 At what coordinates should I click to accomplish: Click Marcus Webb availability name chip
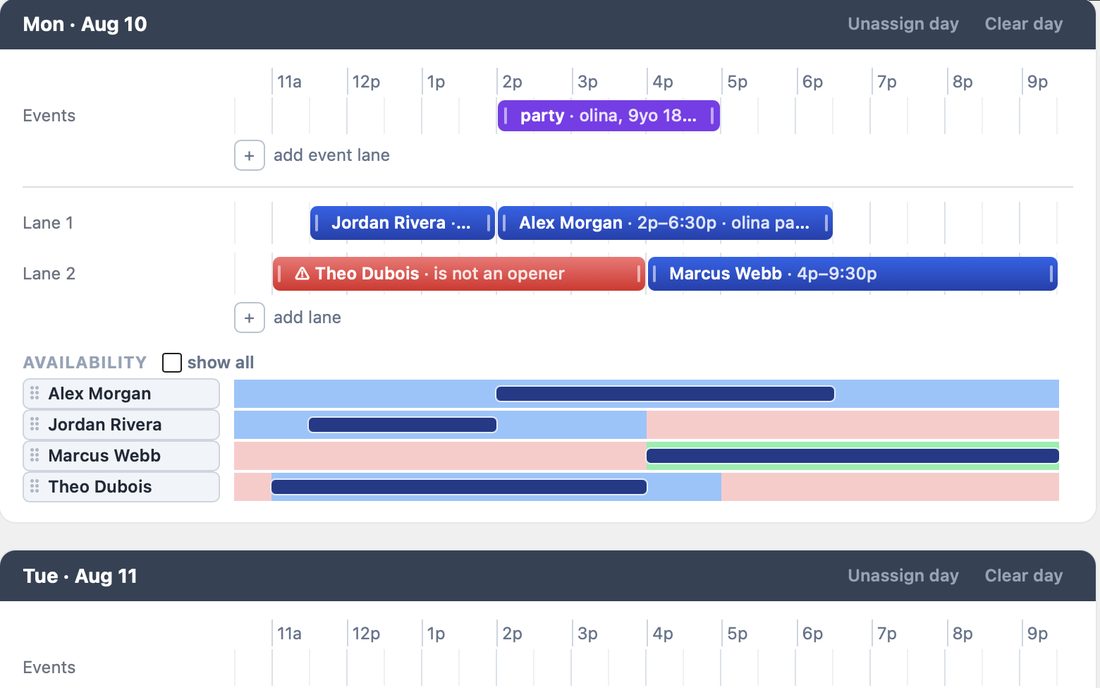tap(121, 456)
